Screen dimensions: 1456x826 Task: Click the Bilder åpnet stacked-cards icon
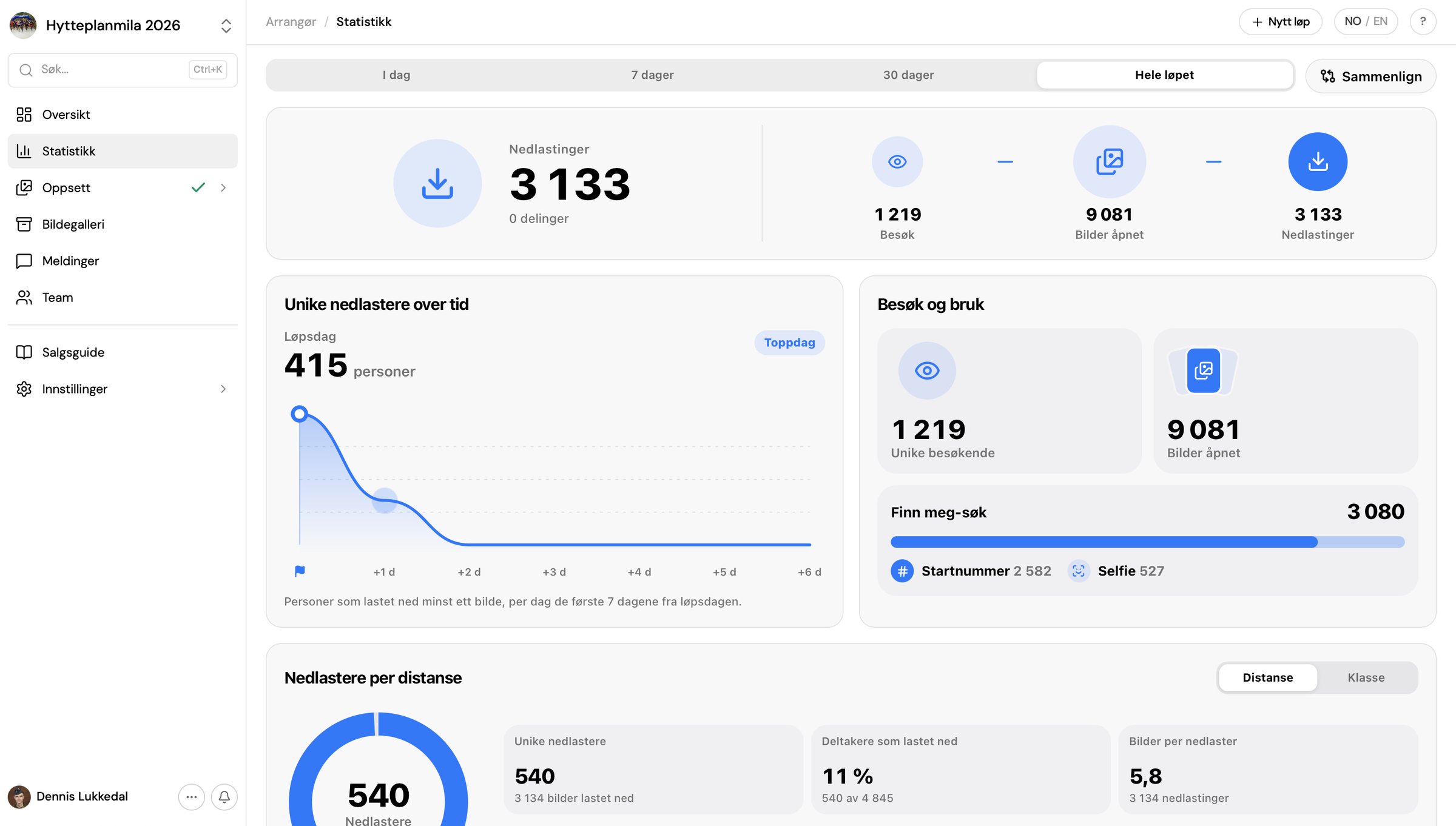click(x=1203, y=371)
